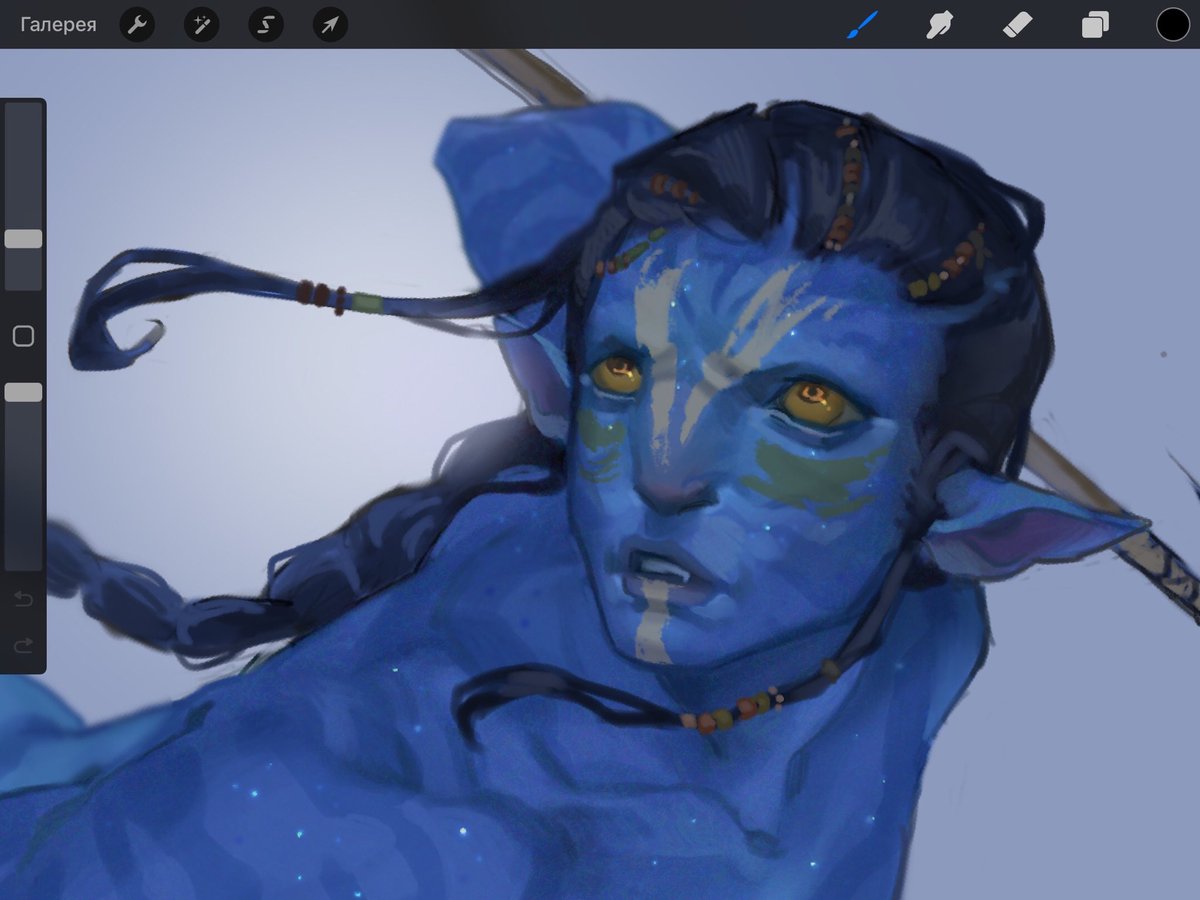
Task: Click the brush opacity slider handle
Action: [x=23, y=392]
